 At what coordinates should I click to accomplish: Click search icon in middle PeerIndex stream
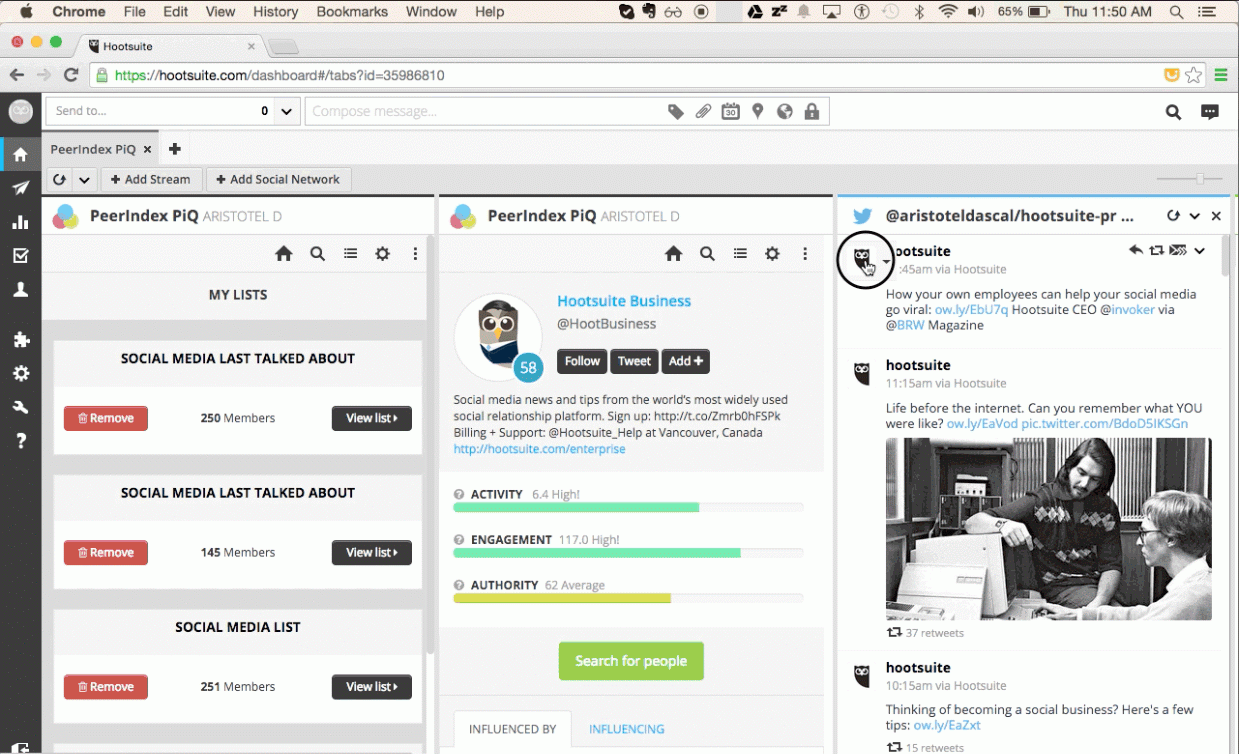(x=707, y=254)
